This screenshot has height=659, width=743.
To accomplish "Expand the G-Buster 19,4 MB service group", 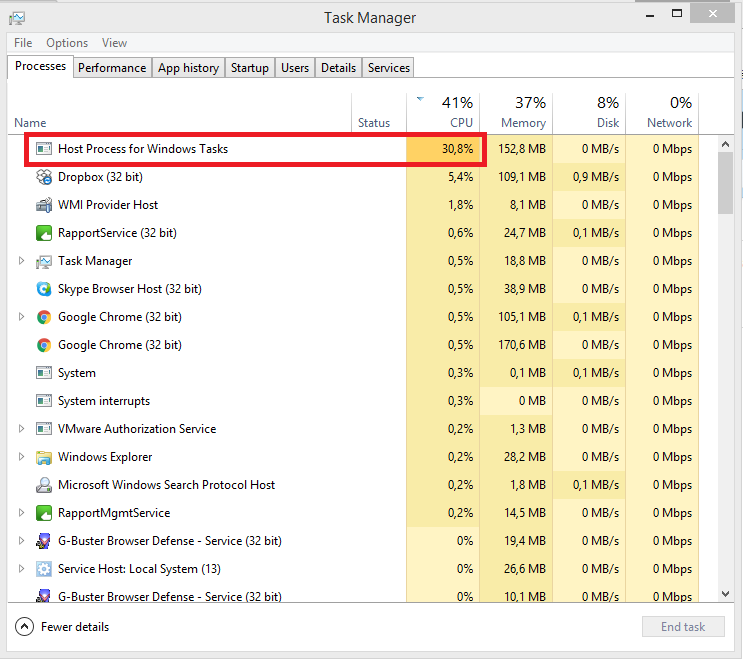I will pyautogui.click(x=21, y=540).
